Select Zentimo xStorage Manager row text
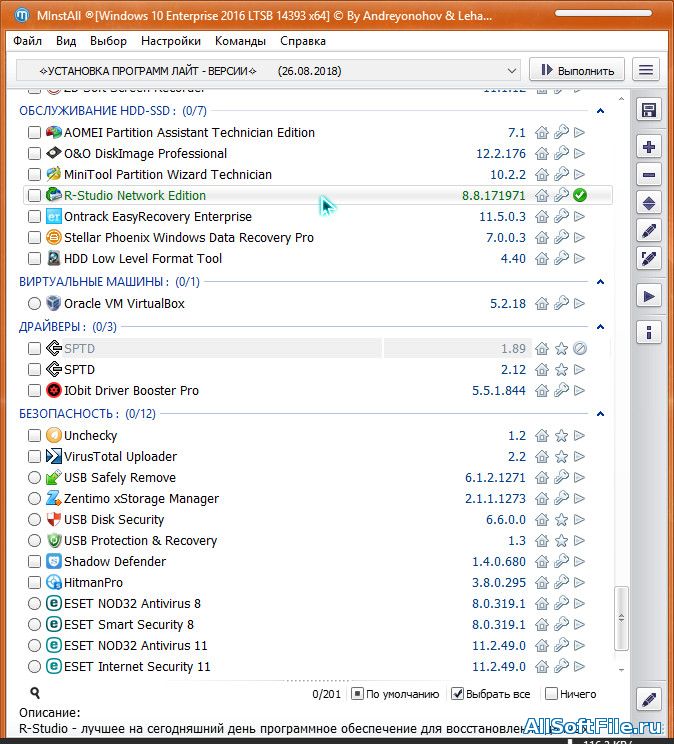 click(141, 499)
